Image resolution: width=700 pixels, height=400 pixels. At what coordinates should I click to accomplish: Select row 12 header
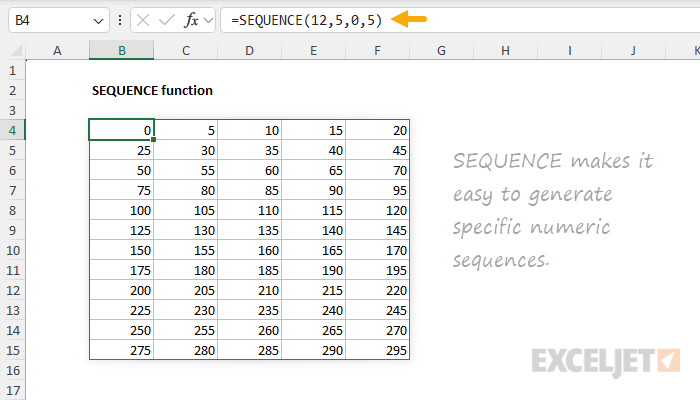(x=12, y=290)
